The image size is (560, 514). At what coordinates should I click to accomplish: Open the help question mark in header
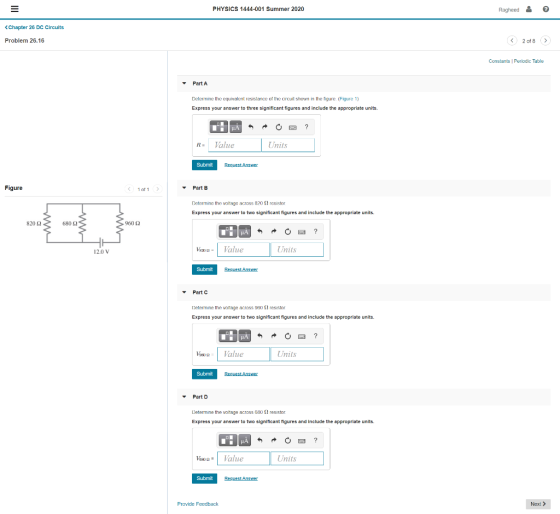(546, 9)
